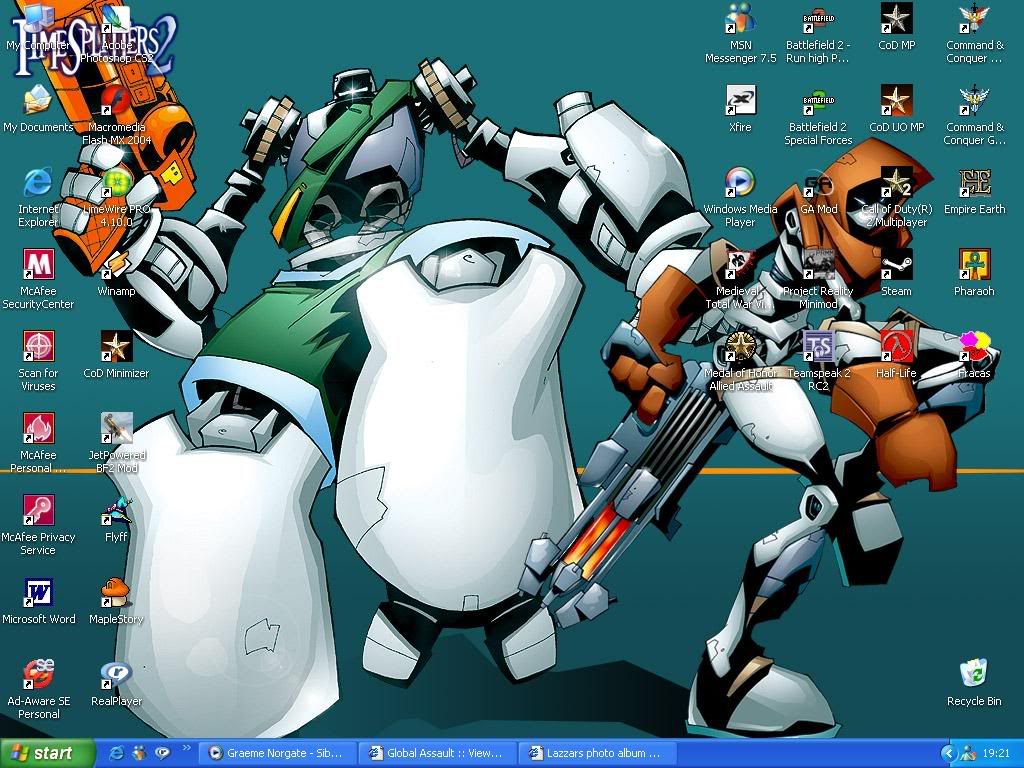This screenshot has height=768, width=1024.
Task: Switch to Graeme Norgate taskbar window
Action: (x=276, y=753)
